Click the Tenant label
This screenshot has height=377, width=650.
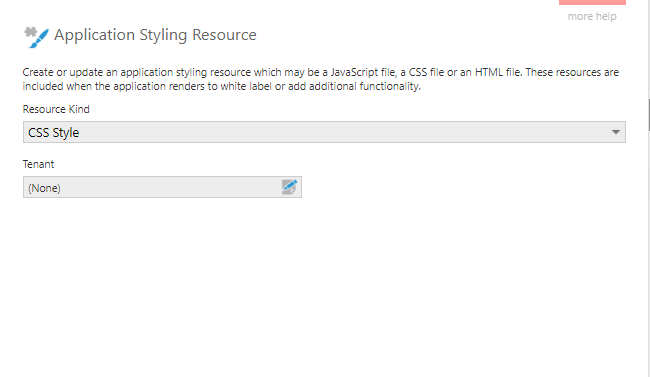(38, 164)
